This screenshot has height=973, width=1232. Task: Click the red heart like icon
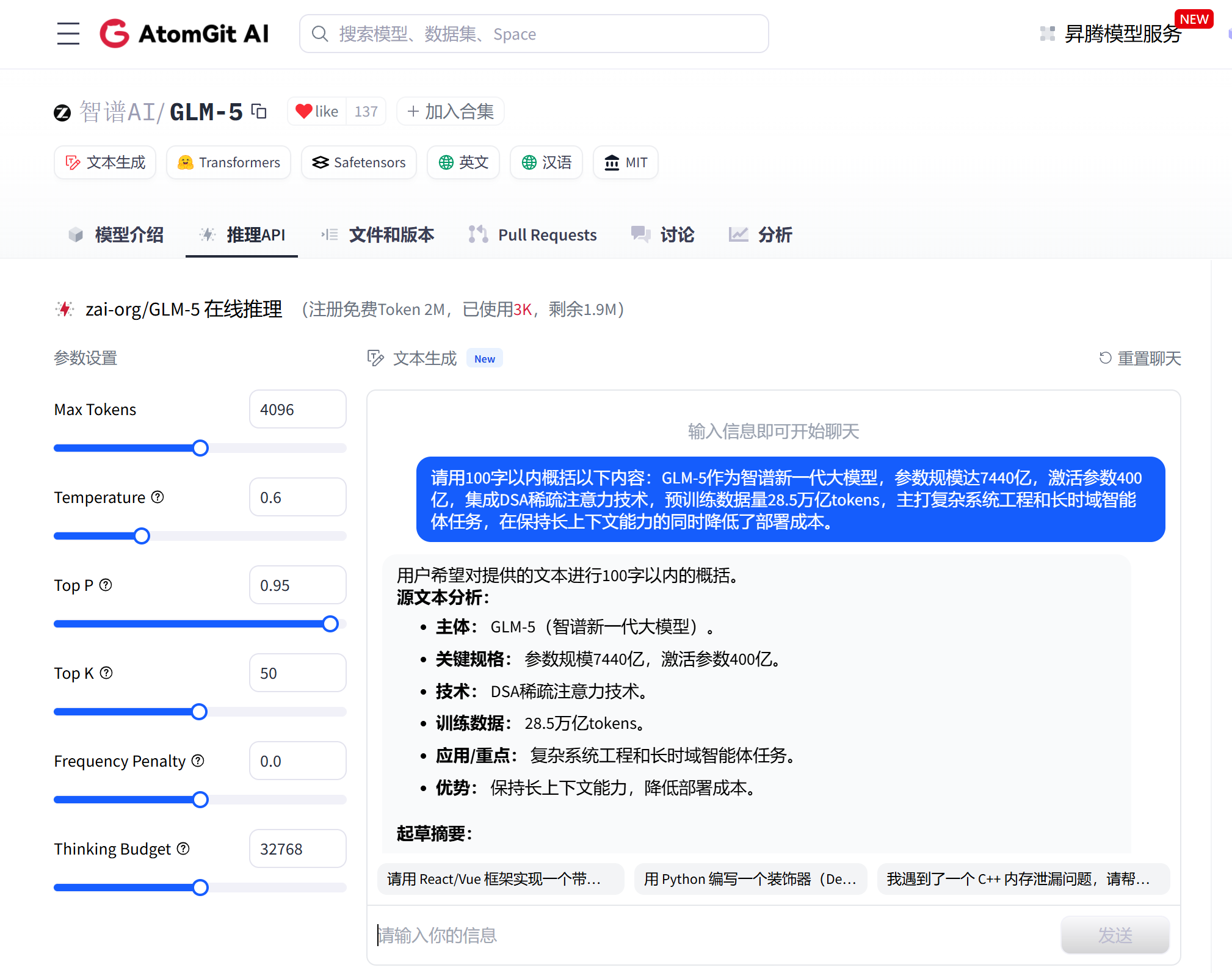click(303, 111)
